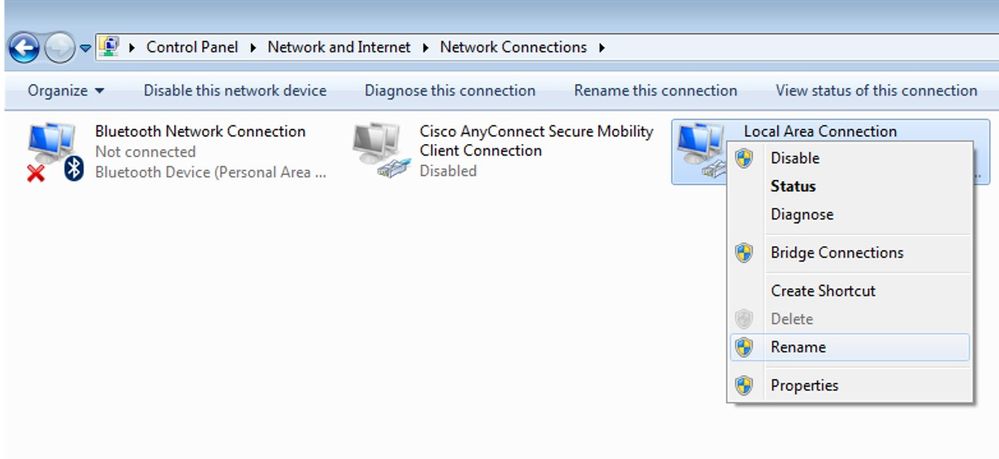Click the address bar network location icon

tap(110, 47)
